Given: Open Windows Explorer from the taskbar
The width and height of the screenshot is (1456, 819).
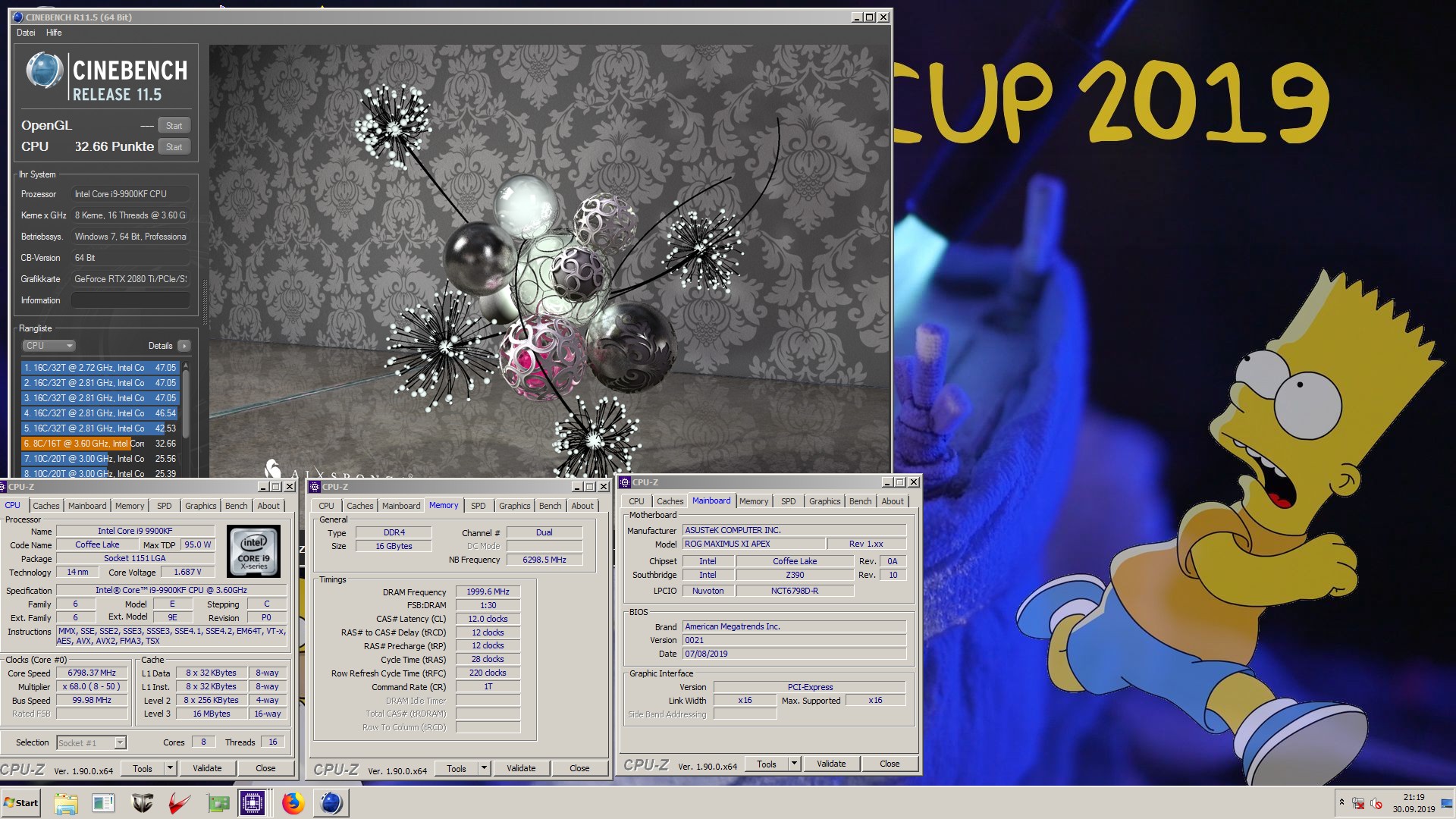Looking at the screenshot, I should [x=66, y=803].
